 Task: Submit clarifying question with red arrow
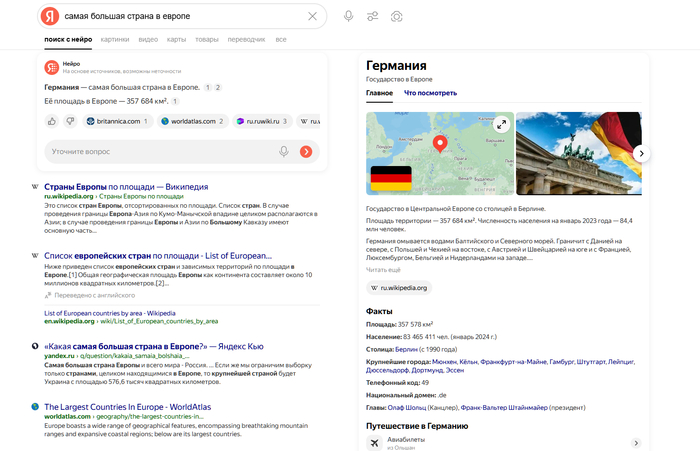[306, 152]
